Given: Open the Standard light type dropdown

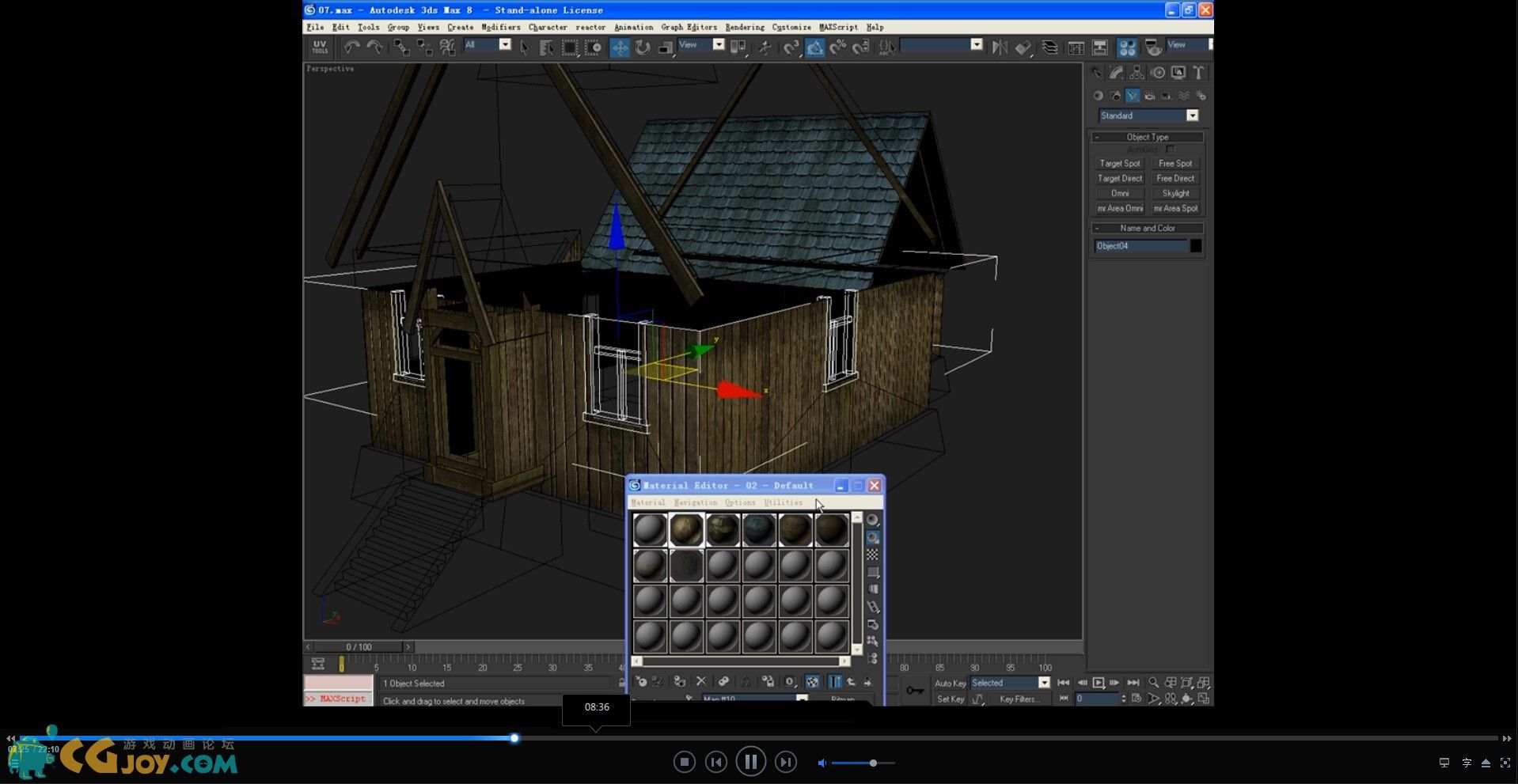Looking at the screenshot, I should tap(1148, 116).
